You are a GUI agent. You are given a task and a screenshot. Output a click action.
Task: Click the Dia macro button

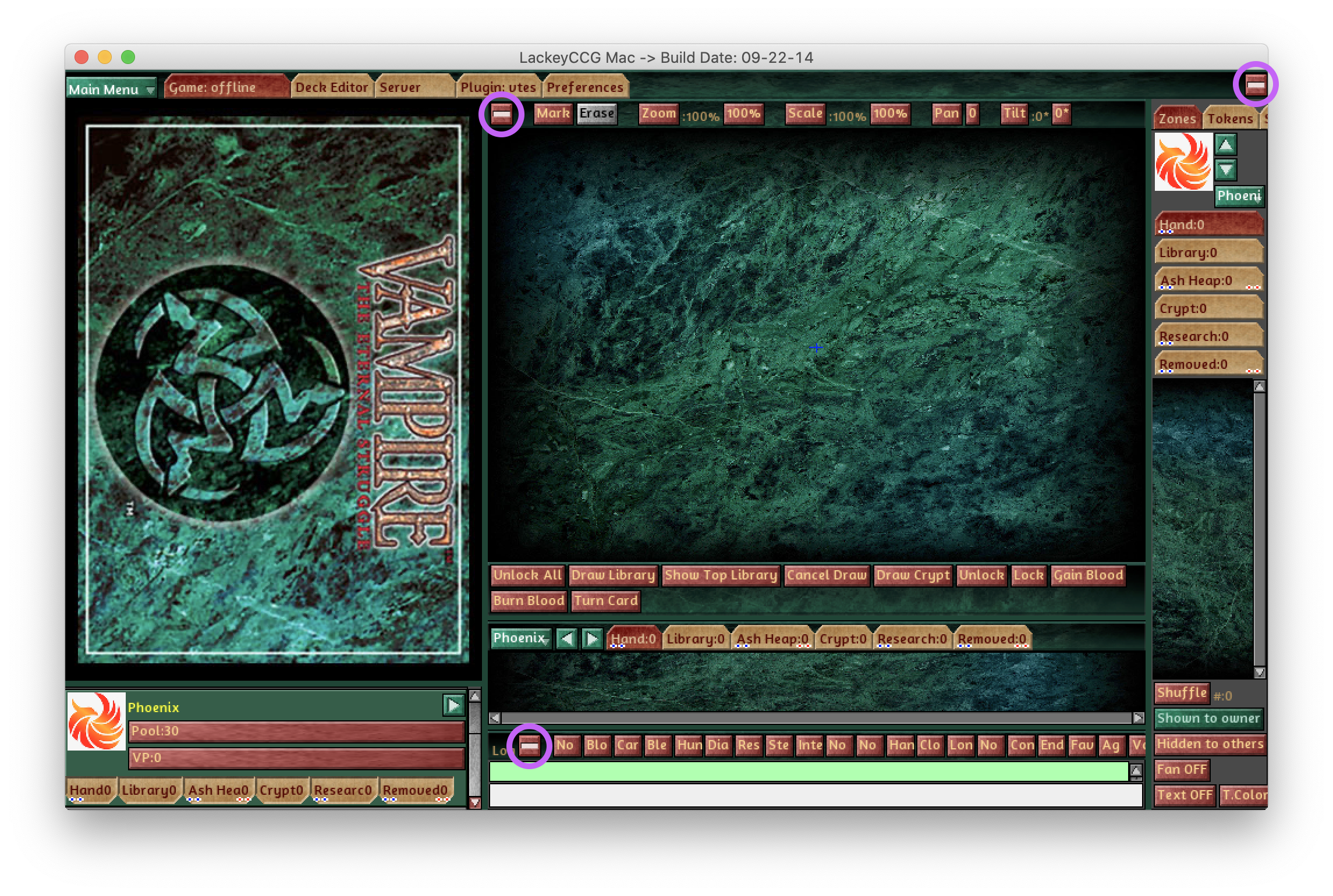[x=718, y=745]
